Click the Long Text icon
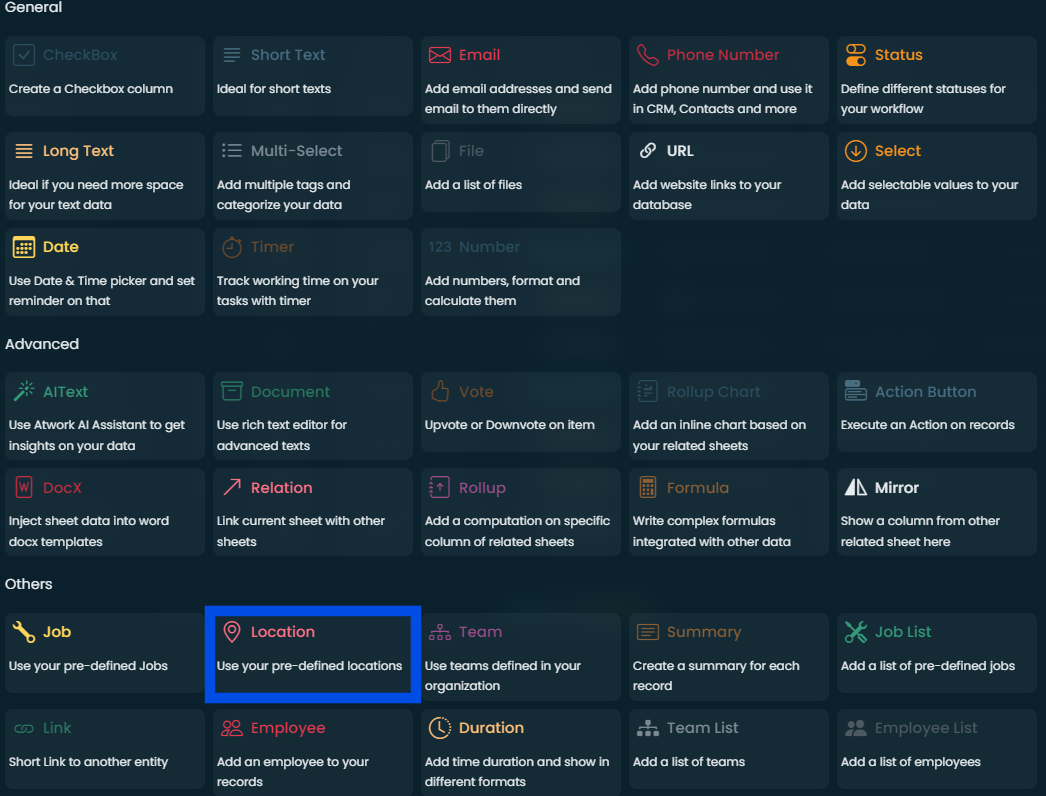 click(x=24, y=151)
